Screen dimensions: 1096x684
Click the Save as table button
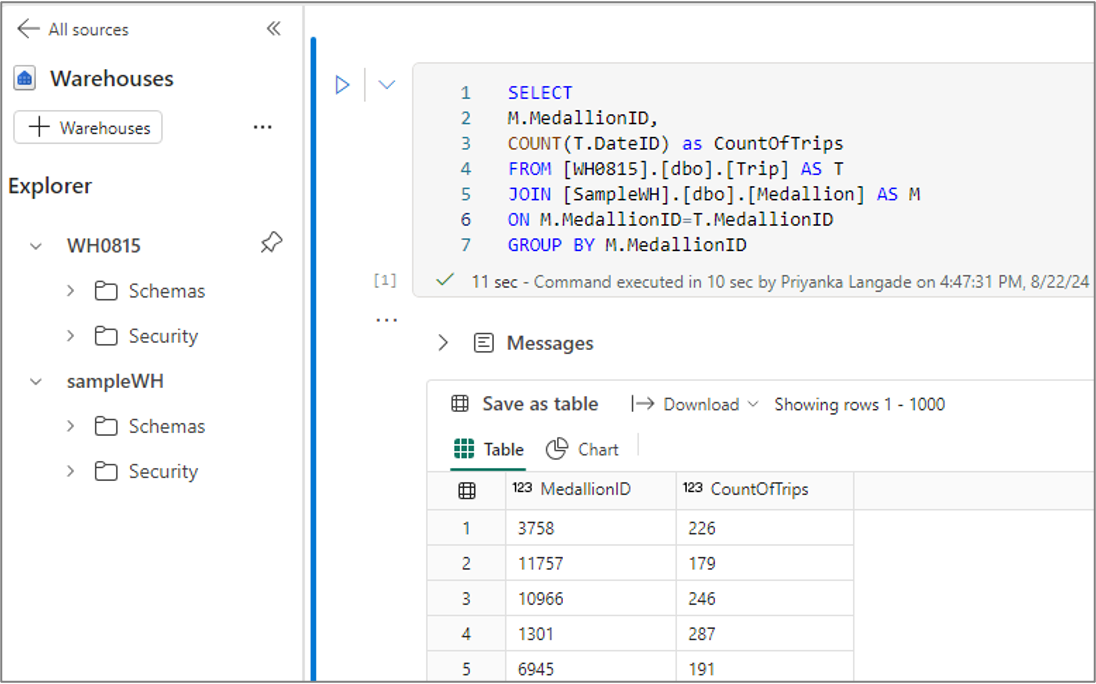coord(525,404)
